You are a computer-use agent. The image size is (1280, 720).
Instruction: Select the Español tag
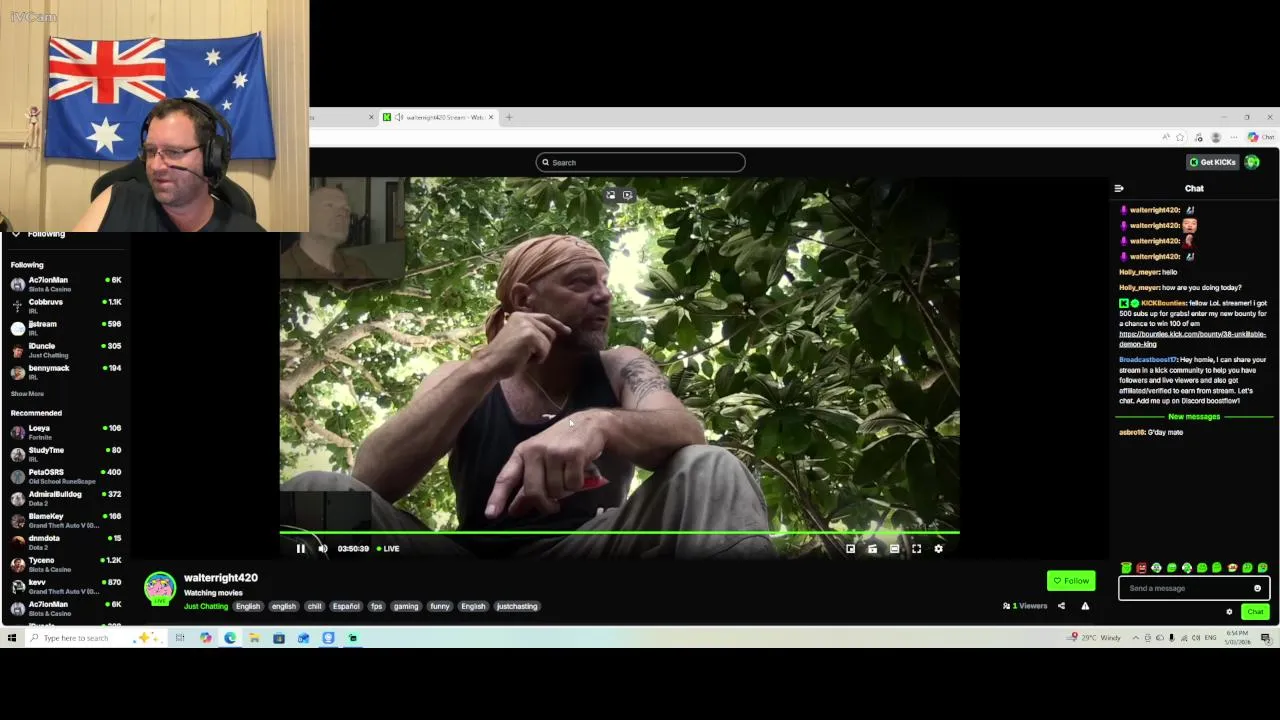tap(346, 606)
